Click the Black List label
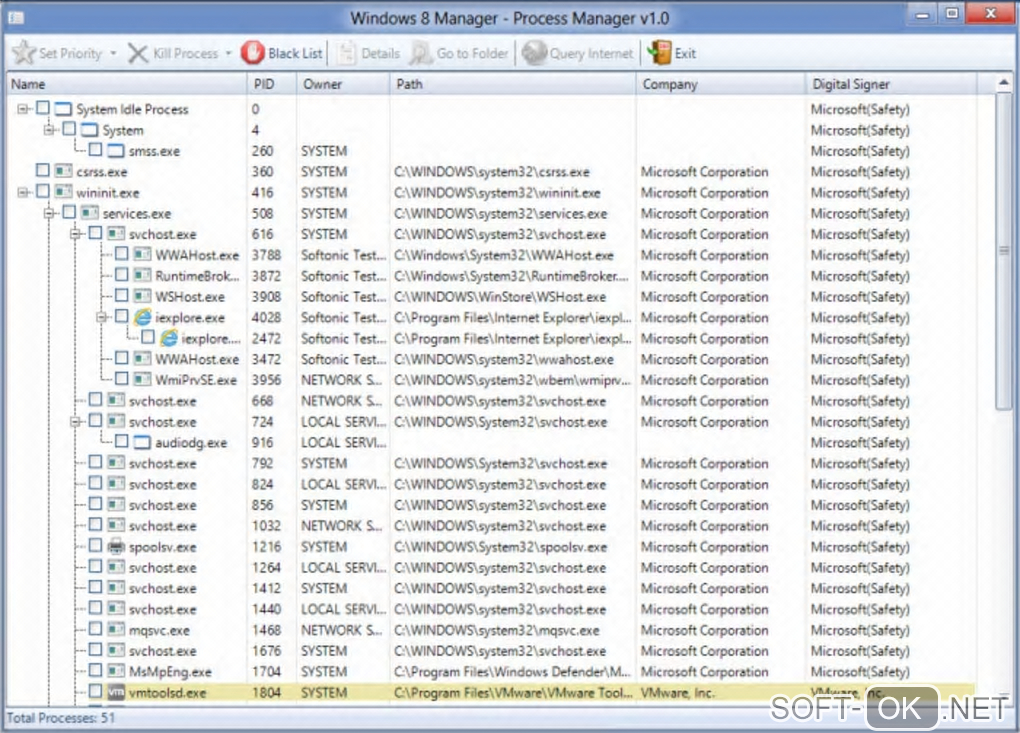This screenshot has width=1020, height=733. (295, 53)
